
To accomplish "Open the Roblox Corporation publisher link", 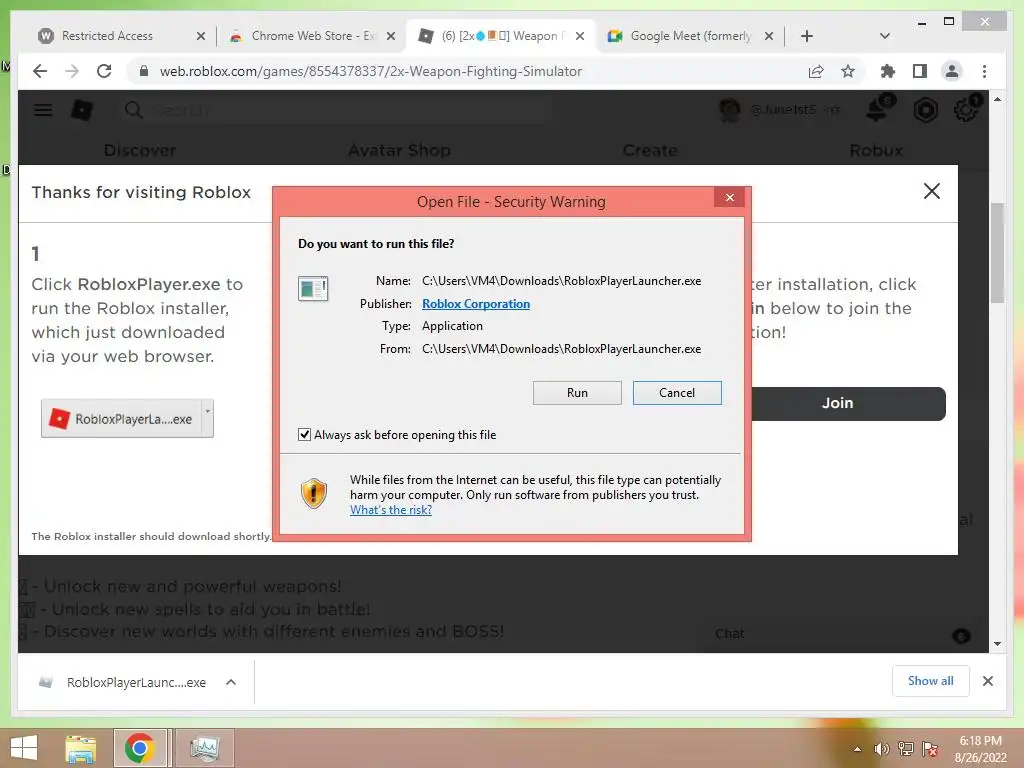I will pos(475,304).
